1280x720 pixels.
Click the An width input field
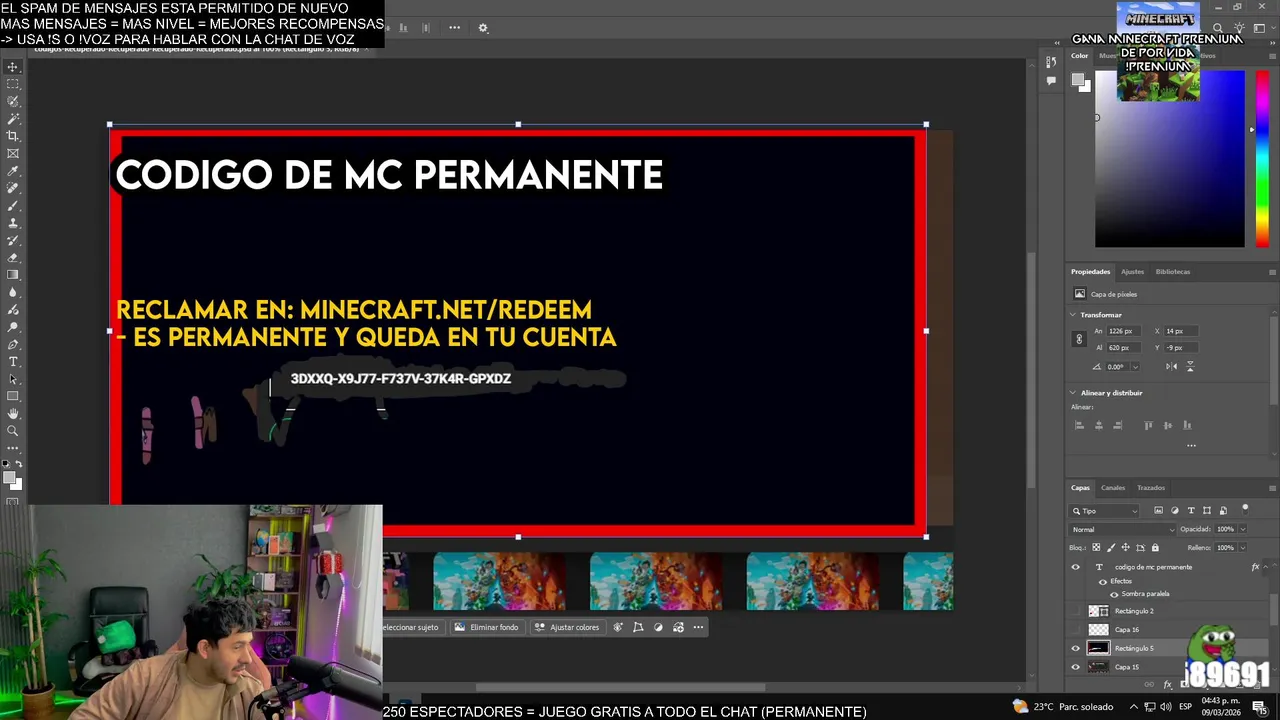(x=1124, y=331)
